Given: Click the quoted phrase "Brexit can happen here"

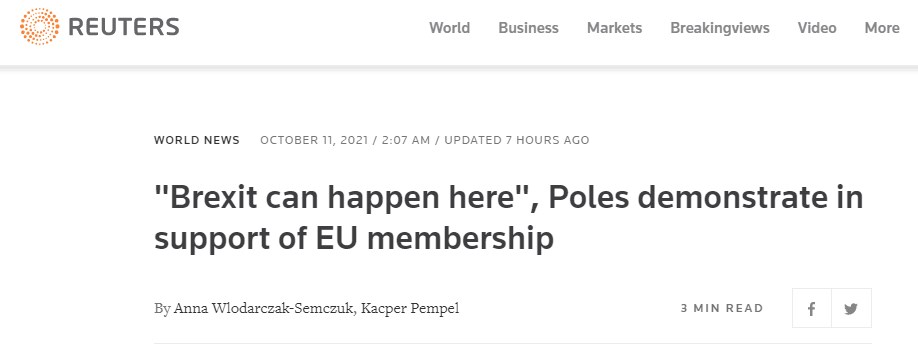Looking at the screenshot, I should (x=347, y=197).
